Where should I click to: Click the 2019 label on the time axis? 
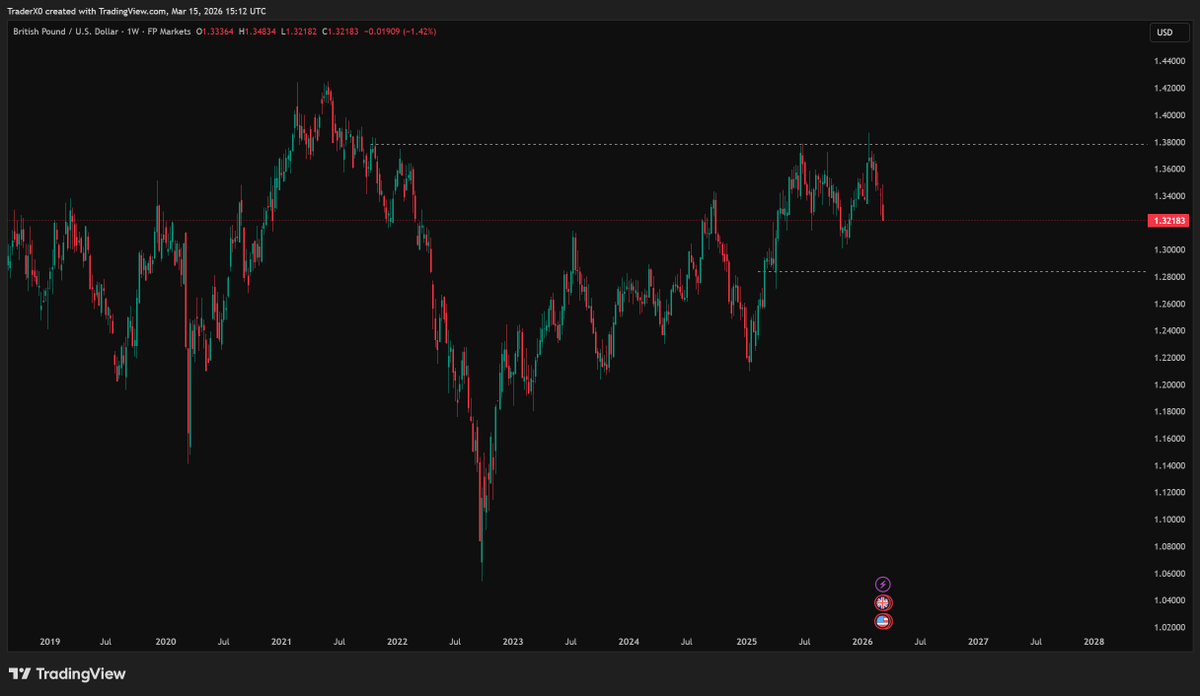(x=50, y=642)
